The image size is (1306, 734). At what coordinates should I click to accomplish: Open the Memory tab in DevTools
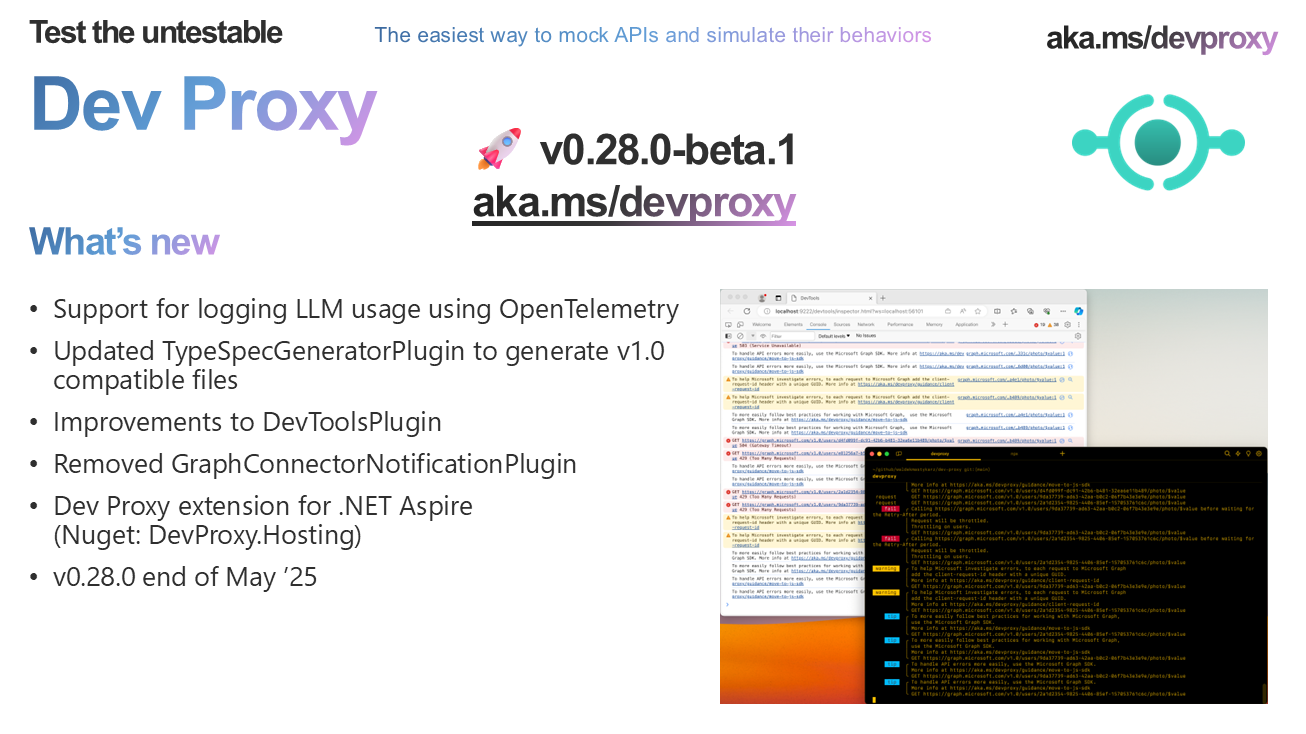pos(934,325)
